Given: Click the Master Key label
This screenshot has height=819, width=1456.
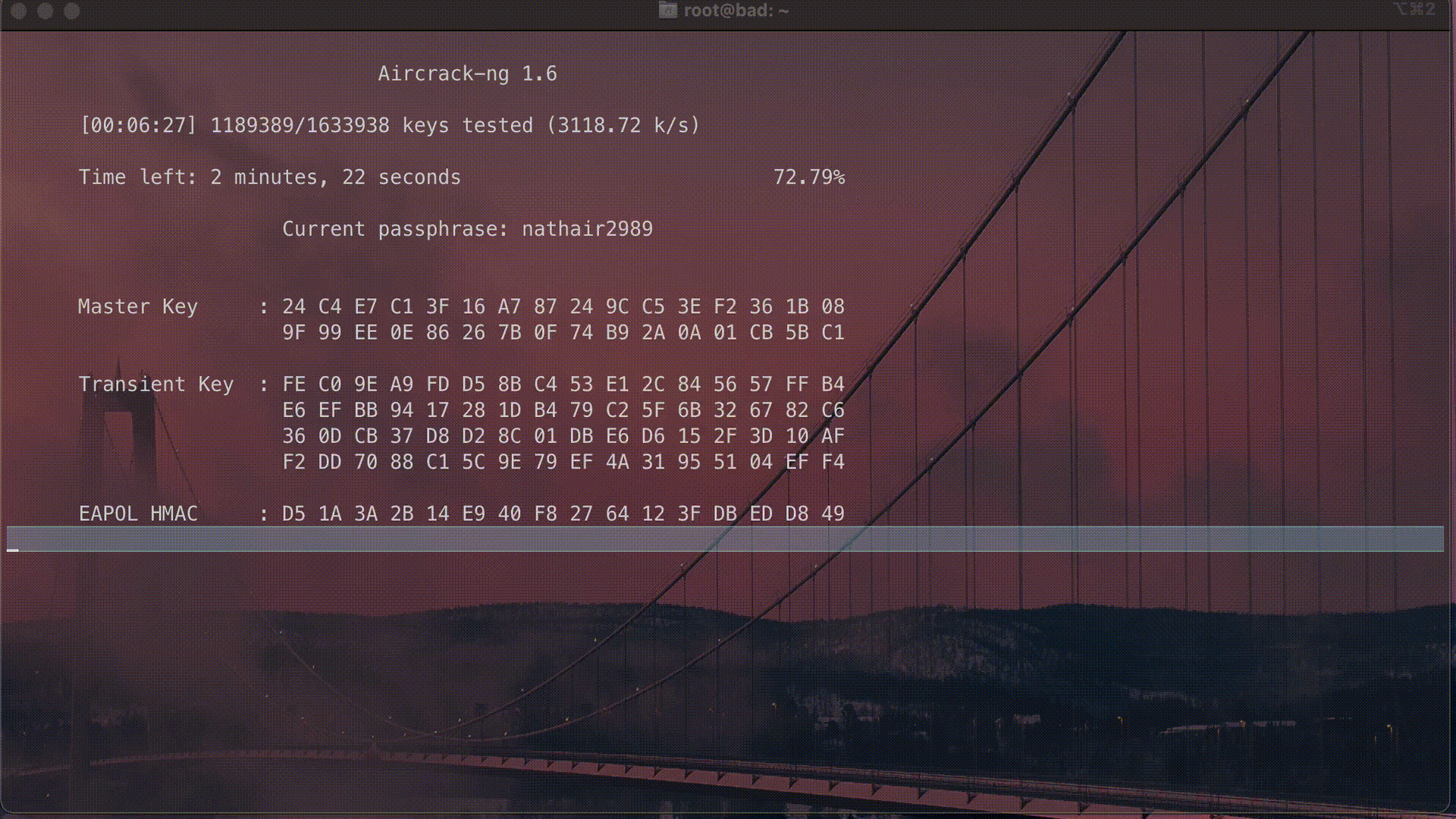Looking at the screenshot, I should [x=138, y=306].
